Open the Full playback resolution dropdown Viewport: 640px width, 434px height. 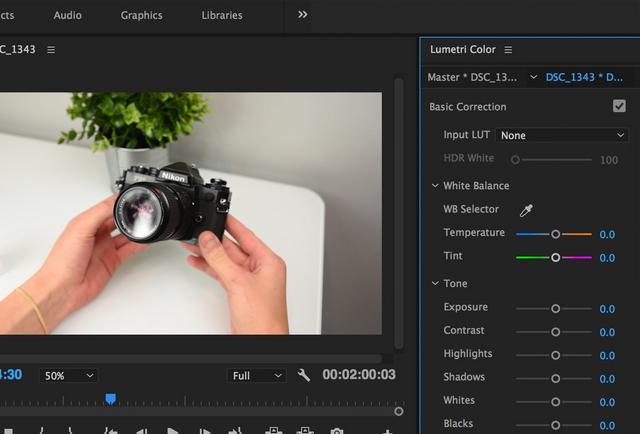256,376
